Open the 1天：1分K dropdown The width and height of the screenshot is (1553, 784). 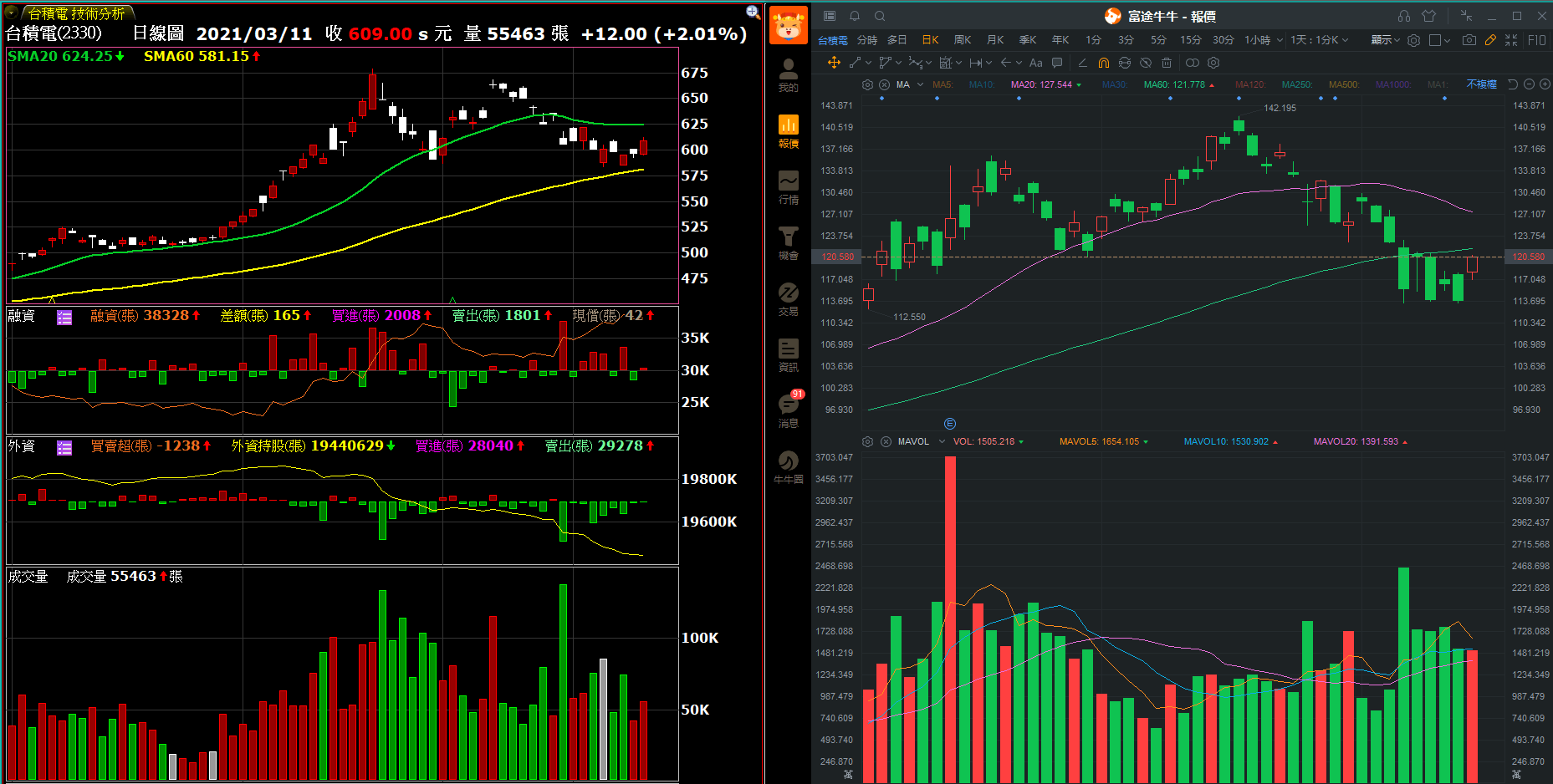pos(1320,40)
